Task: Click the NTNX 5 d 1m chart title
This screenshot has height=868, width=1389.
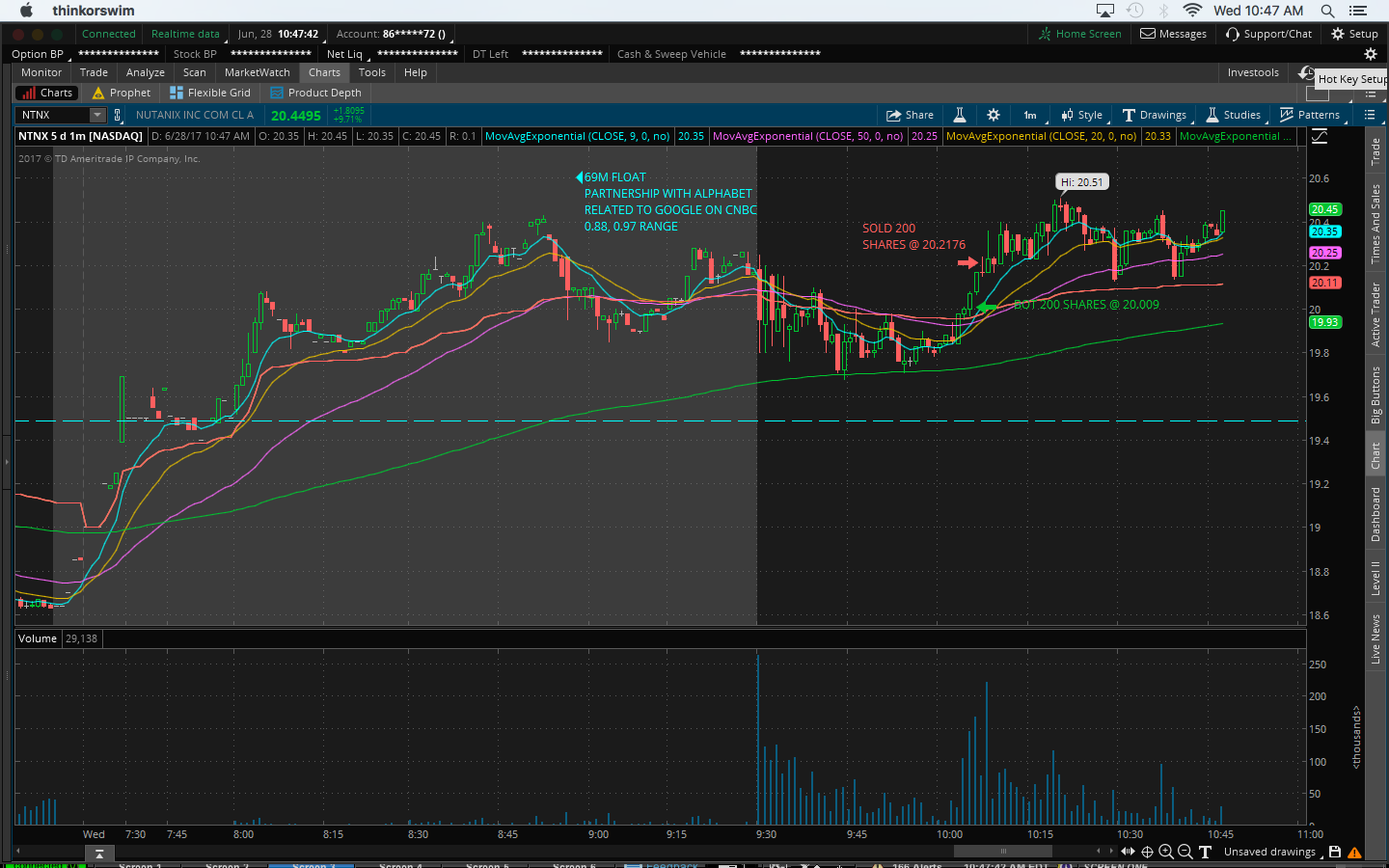Action: (80, 136)
